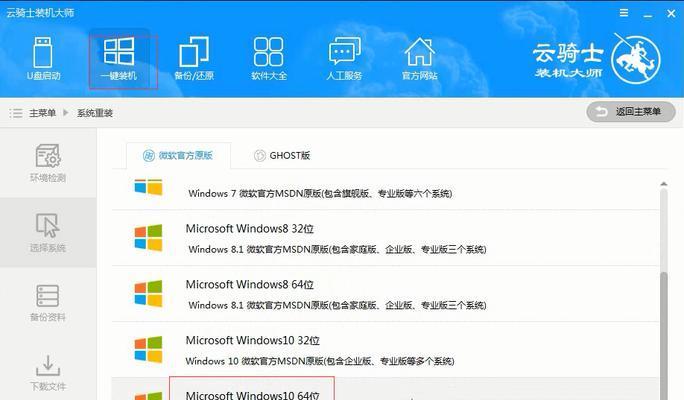Click the 系统重装 breadcrumb

coord(95,113)
